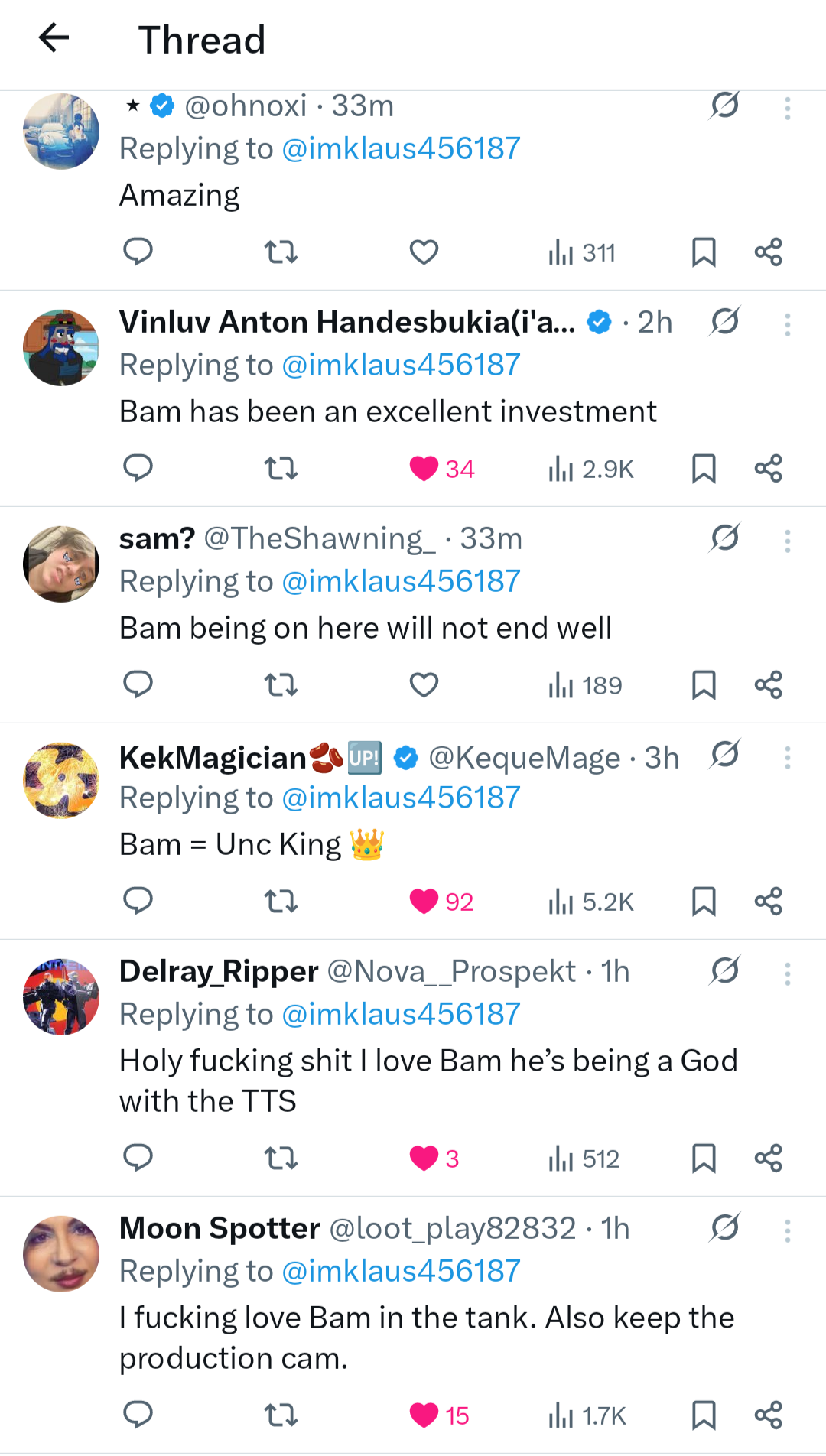The width and height of the screenshot is (826, 1456).
Task: Share the 'Amazing' reply by @ohnoxi
Action: 768,252
